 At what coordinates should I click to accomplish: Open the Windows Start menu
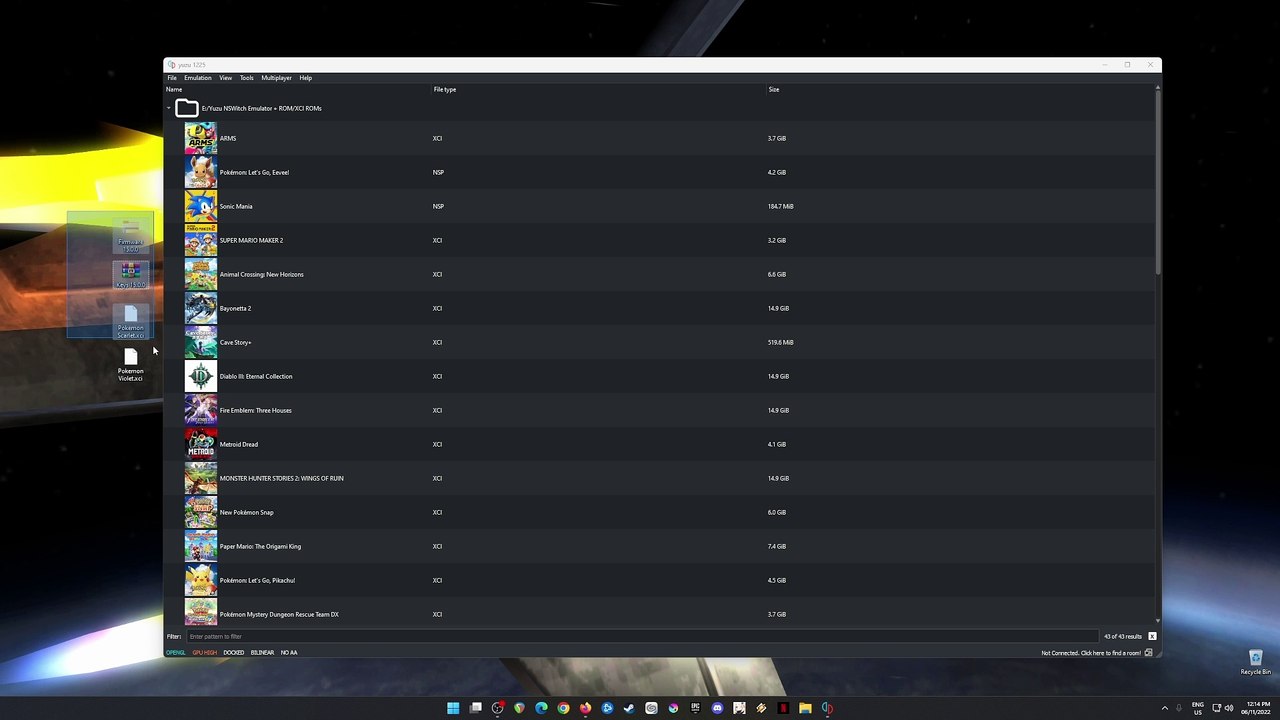(x=453, y=708)
